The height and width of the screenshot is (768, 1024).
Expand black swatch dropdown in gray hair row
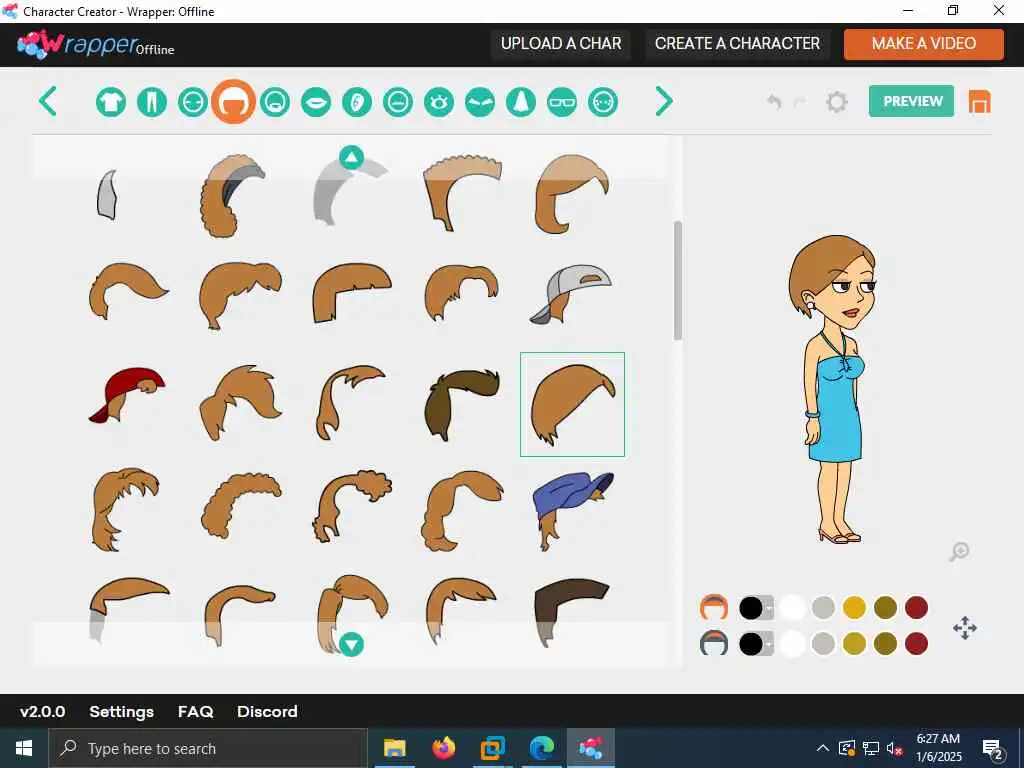[769, 644]
